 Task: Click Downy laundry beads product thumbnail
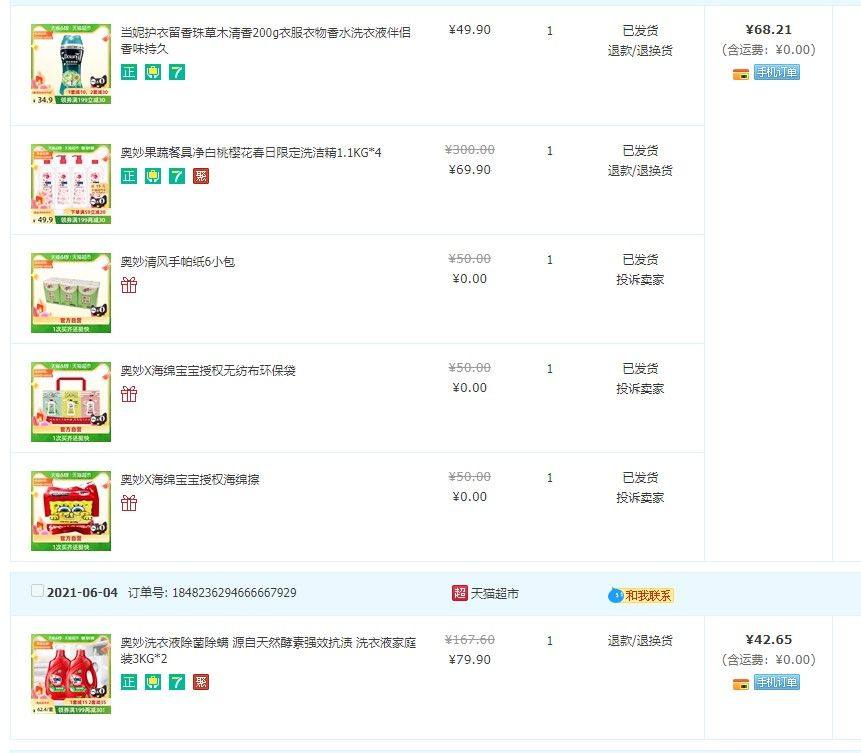click(x=71, y=64)
